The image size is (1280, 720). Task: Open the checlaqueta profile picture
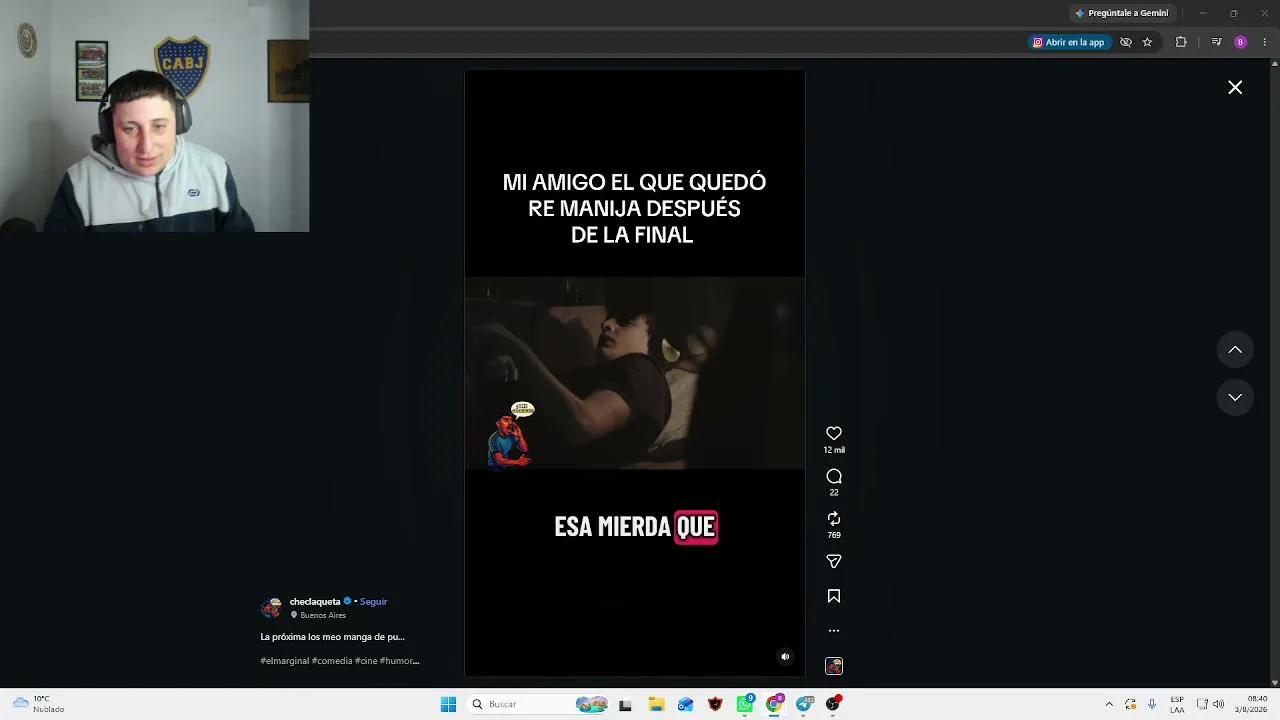[271, 608]
